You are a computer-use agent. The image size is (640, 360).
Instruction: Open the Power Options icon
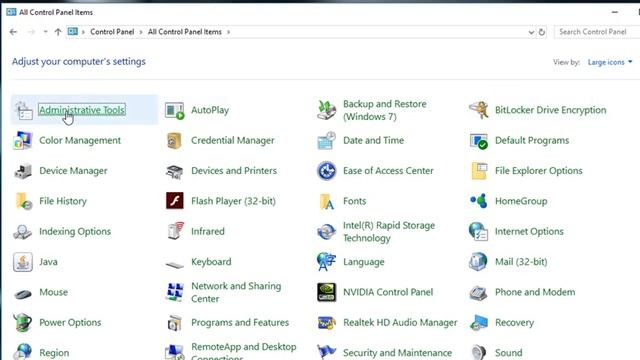[23, 323]
